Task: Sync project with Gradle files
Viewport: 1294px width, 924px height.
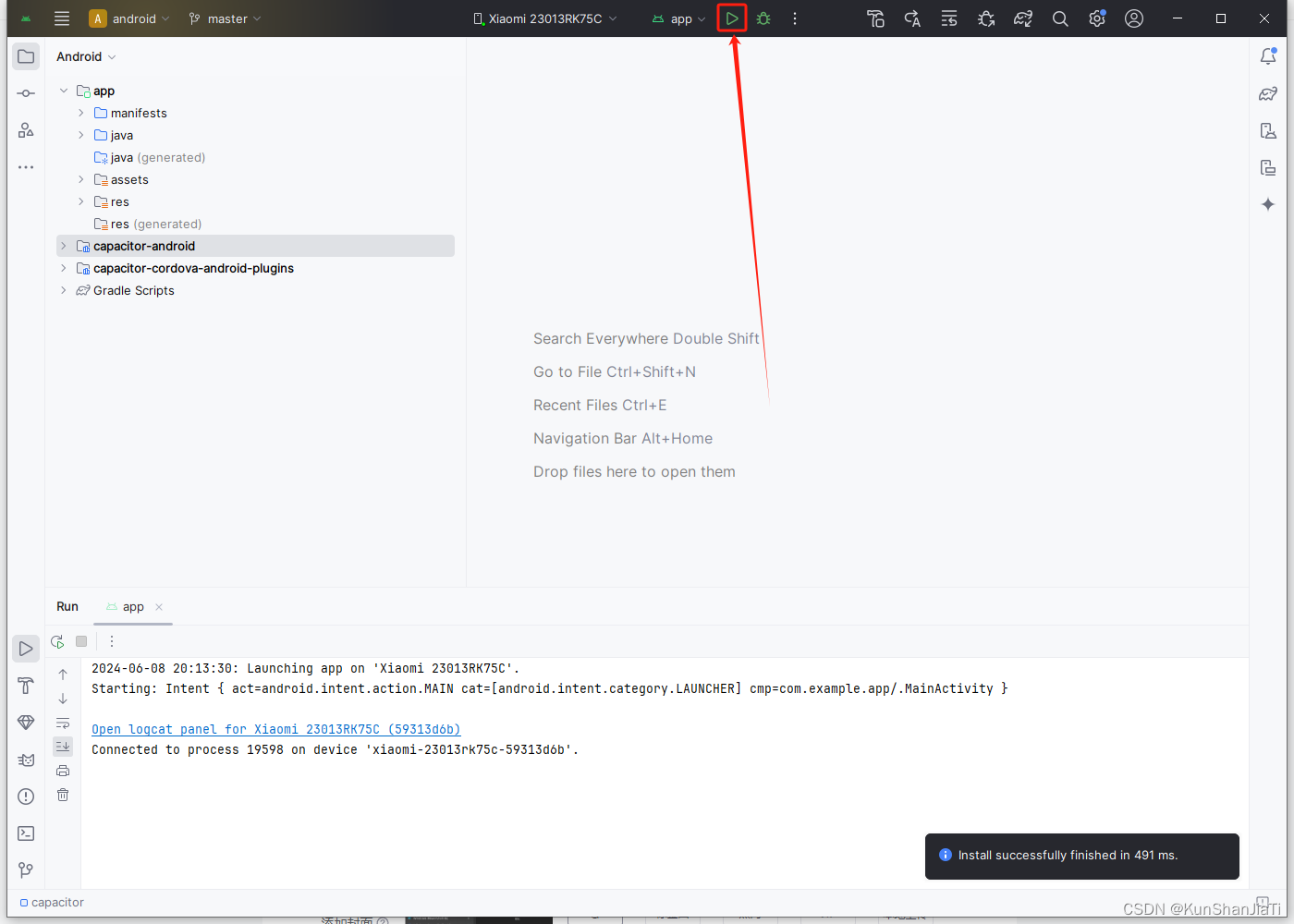Action: tap(1023, 18)
